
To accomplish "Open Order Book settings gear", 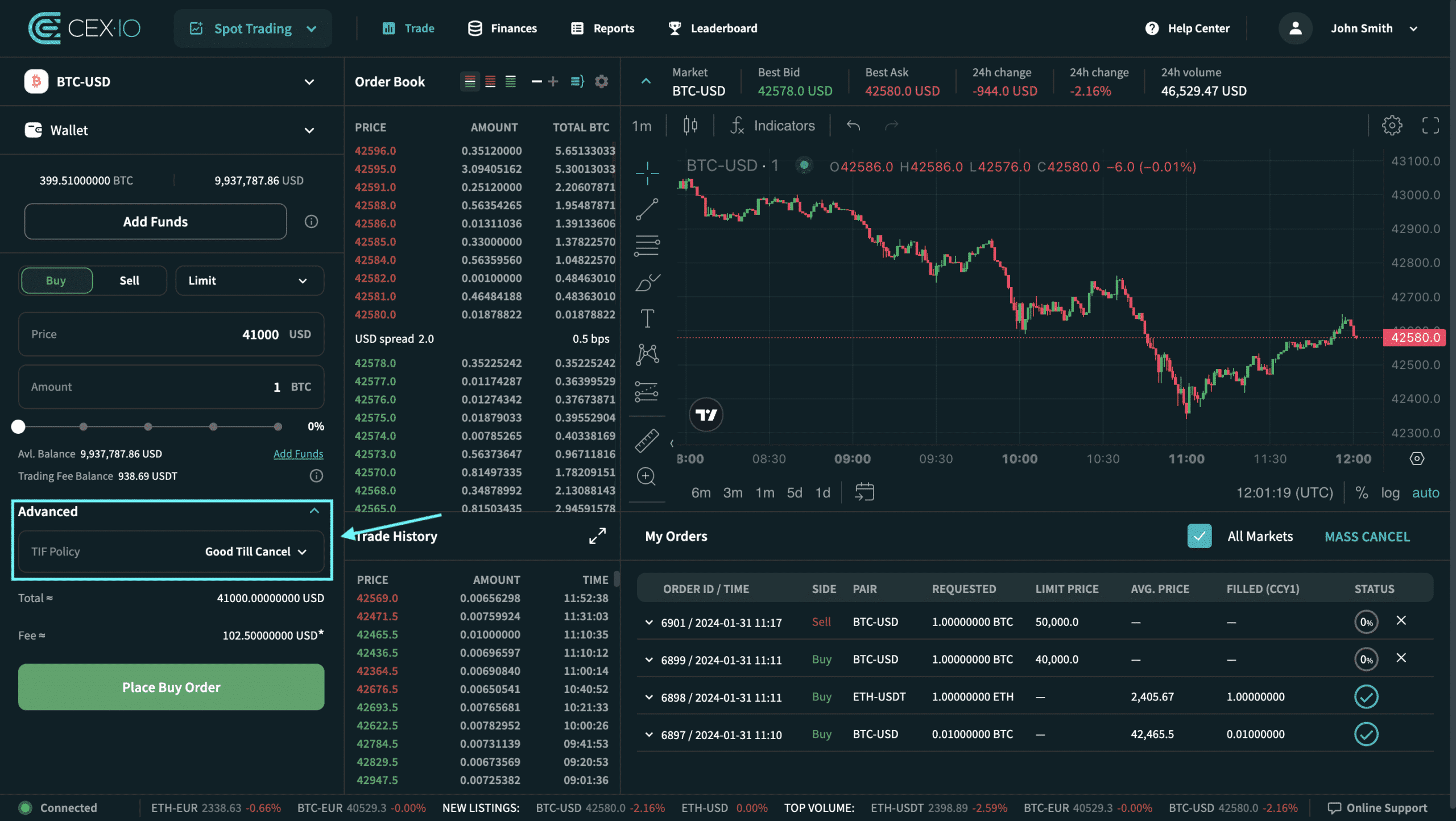I will pyautogui.click(x=601, y=81).
